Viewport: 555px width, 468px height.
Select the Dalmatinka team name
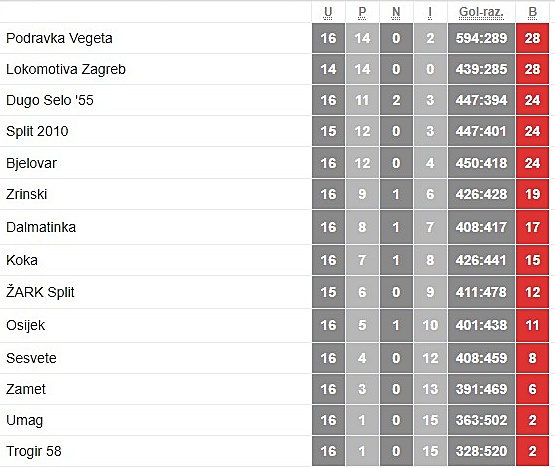point(41,227)
